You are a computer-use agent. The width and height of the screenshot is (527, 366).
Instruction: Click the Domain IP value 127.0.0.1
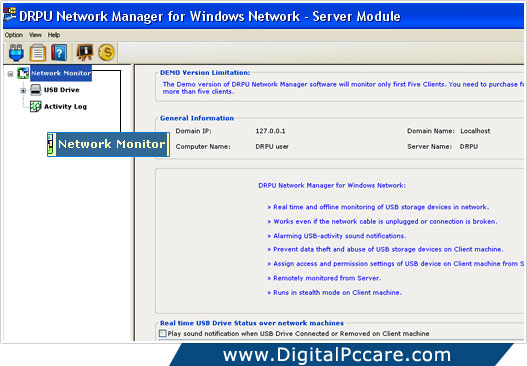[x=270, y=131]
